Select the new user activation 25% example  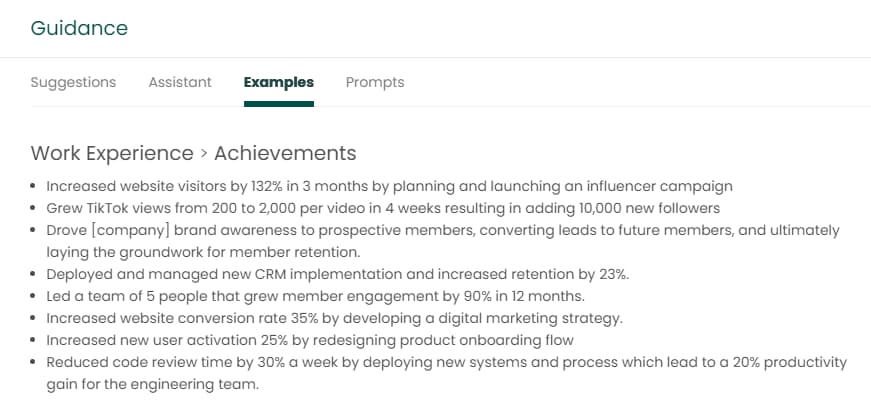tap(310, 340)
